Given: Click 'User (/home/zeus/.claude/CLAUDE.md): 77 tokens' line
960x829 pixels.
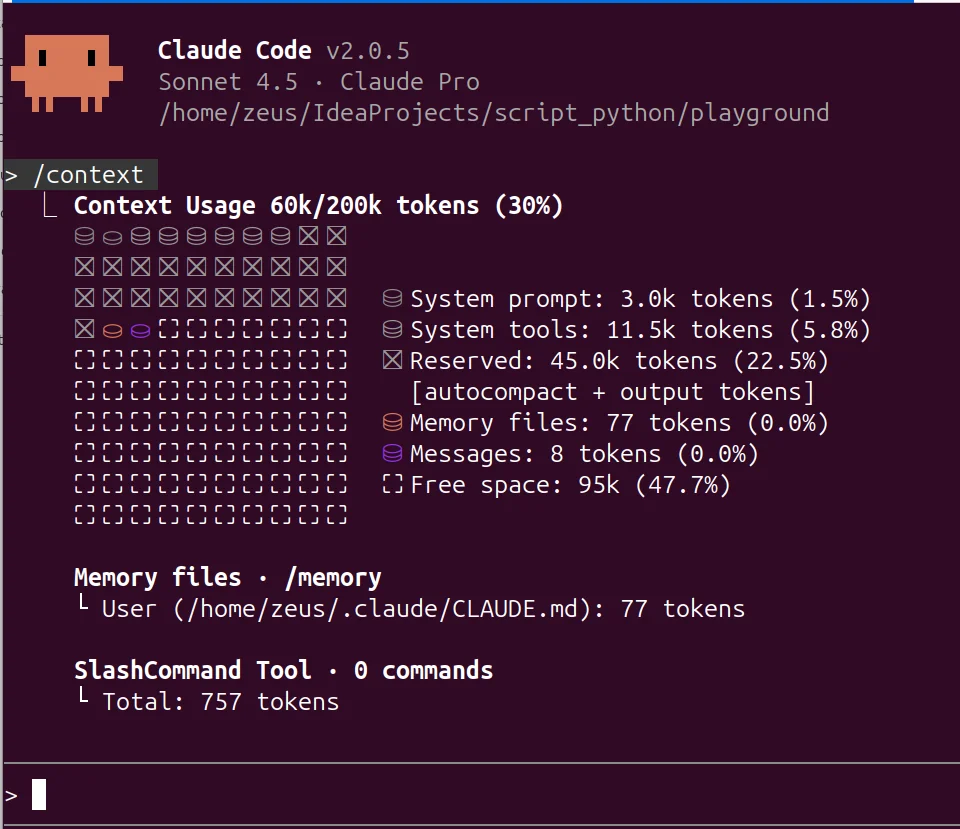Looking at the screenshot, I should (x=423, y=609).
